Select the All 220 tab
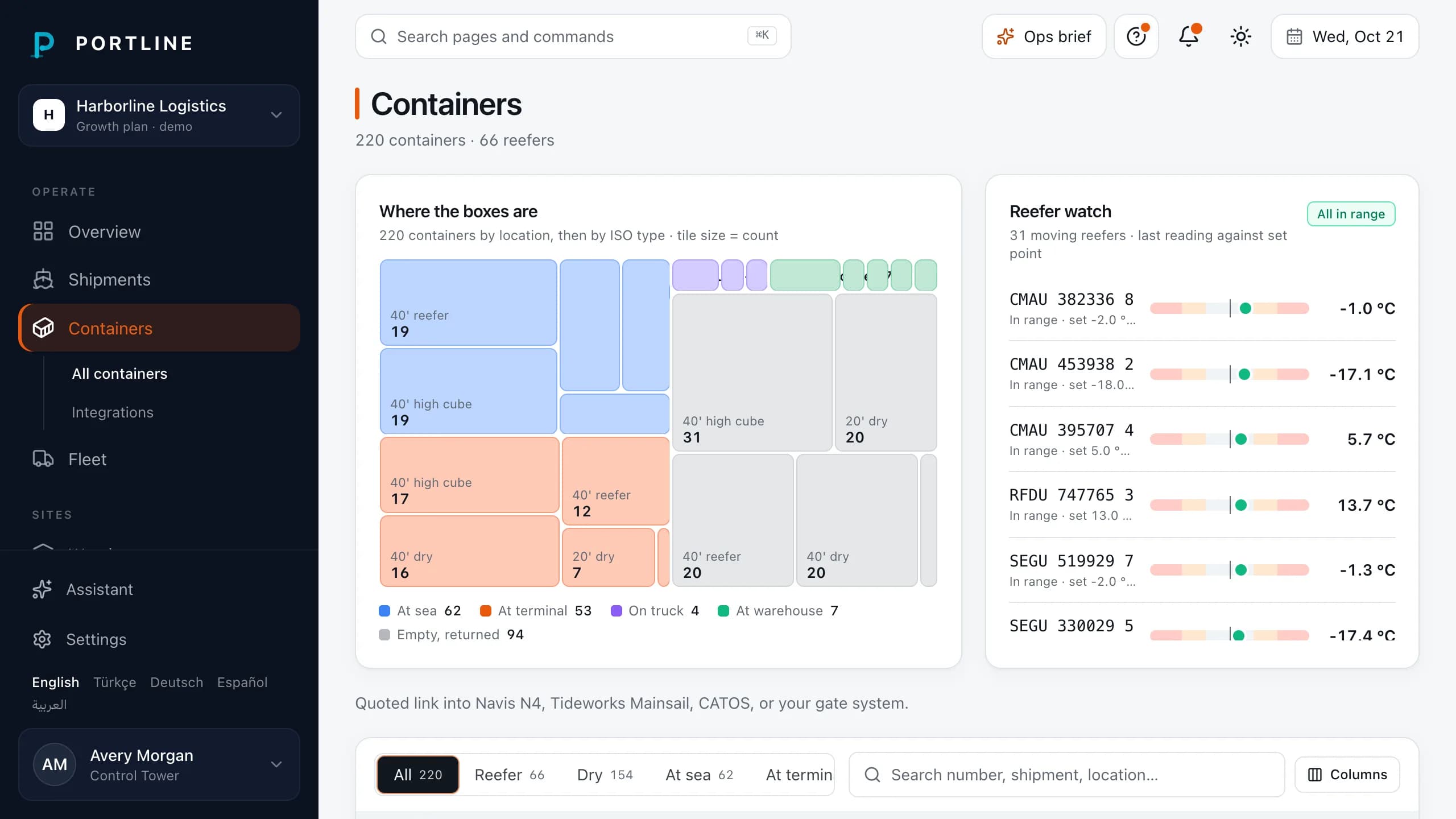 (418, 775)
